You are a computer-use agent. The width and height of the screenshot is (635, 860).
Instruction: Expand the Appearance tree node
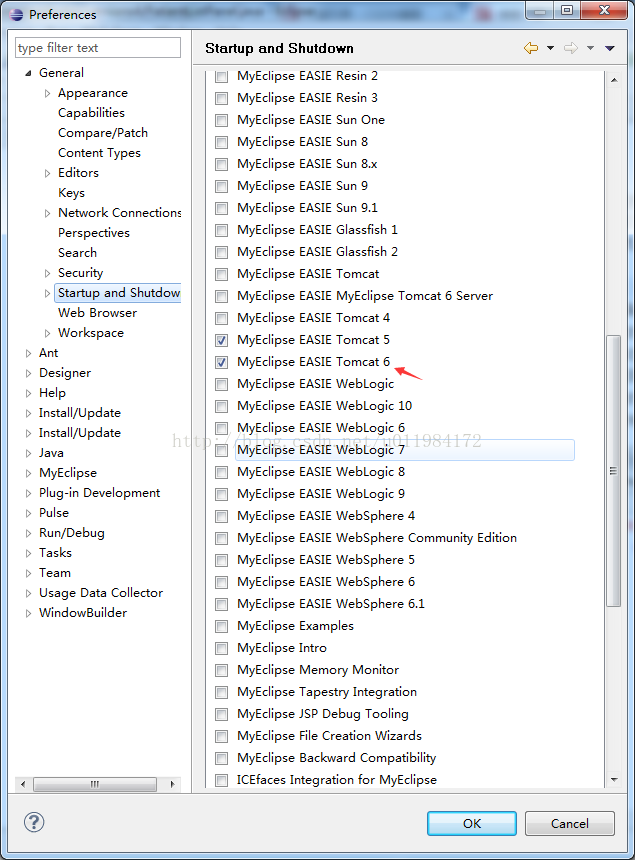pos(48,93)
